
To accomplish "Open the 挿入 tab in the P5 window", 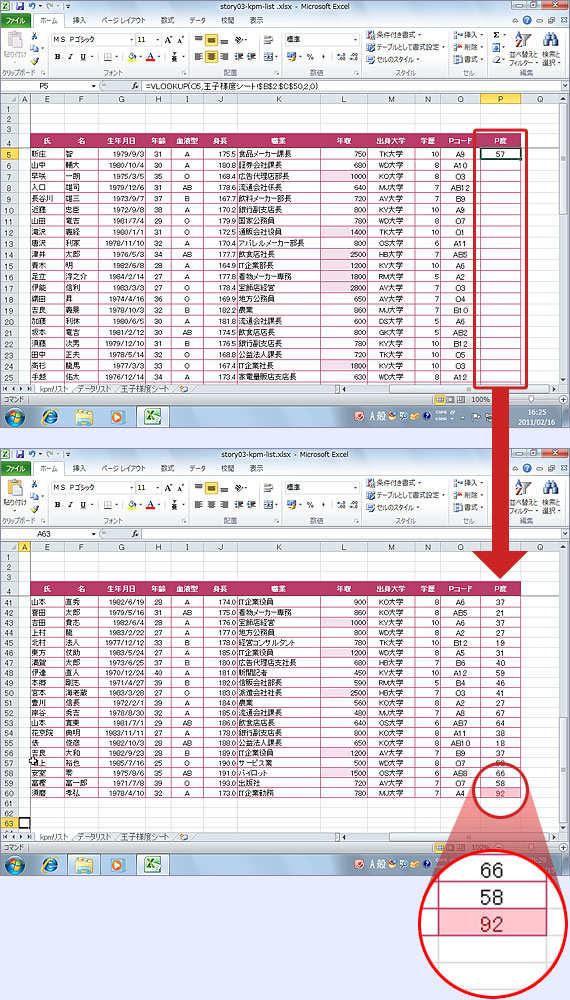I will tap(79, 20).
